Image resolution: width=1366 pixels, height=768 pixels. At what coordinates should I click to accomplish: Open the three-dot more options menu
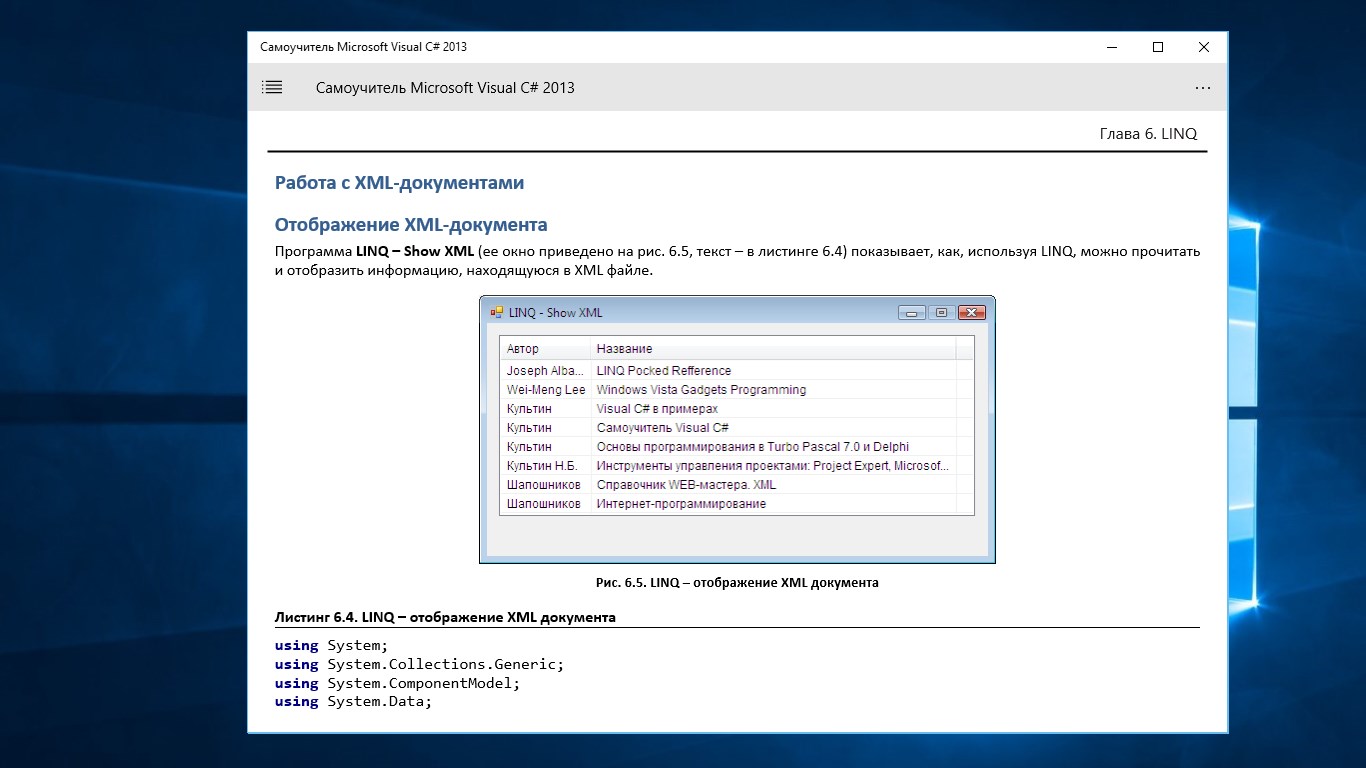point(1203,88)
